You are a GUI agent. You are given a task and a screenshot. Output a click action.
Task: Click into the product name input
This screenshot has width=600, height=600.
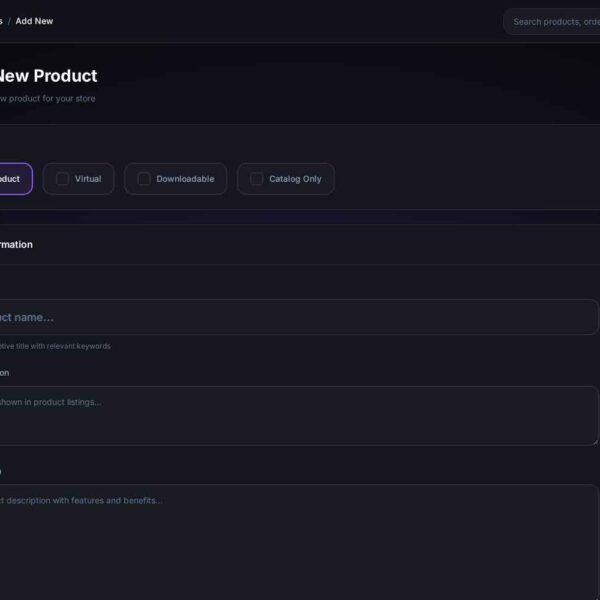(300, 317)
